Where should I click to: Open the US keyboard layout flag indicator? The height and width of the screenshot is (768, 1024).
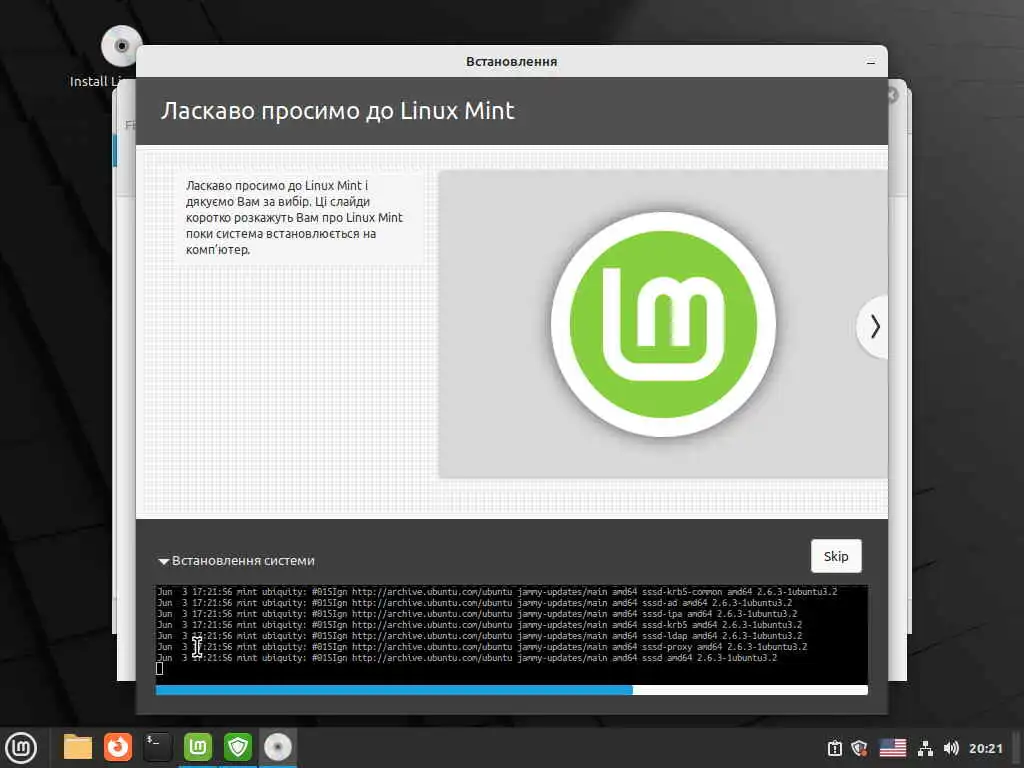[x=893, y=748]
